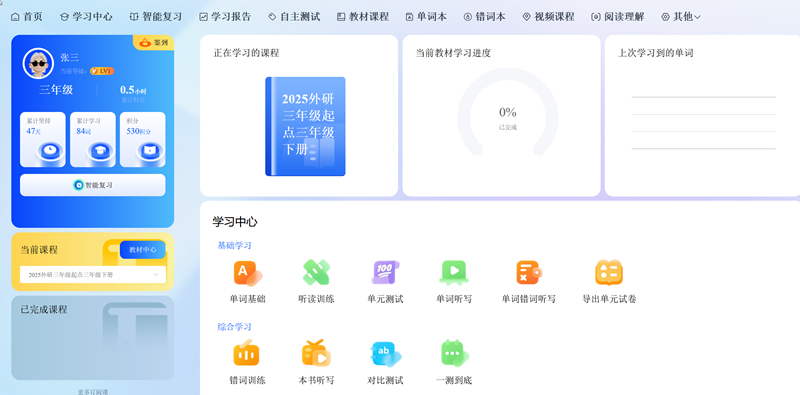Click the 2025外研 textbook cover
The image size is (800, 395).
tap(305, 127)
